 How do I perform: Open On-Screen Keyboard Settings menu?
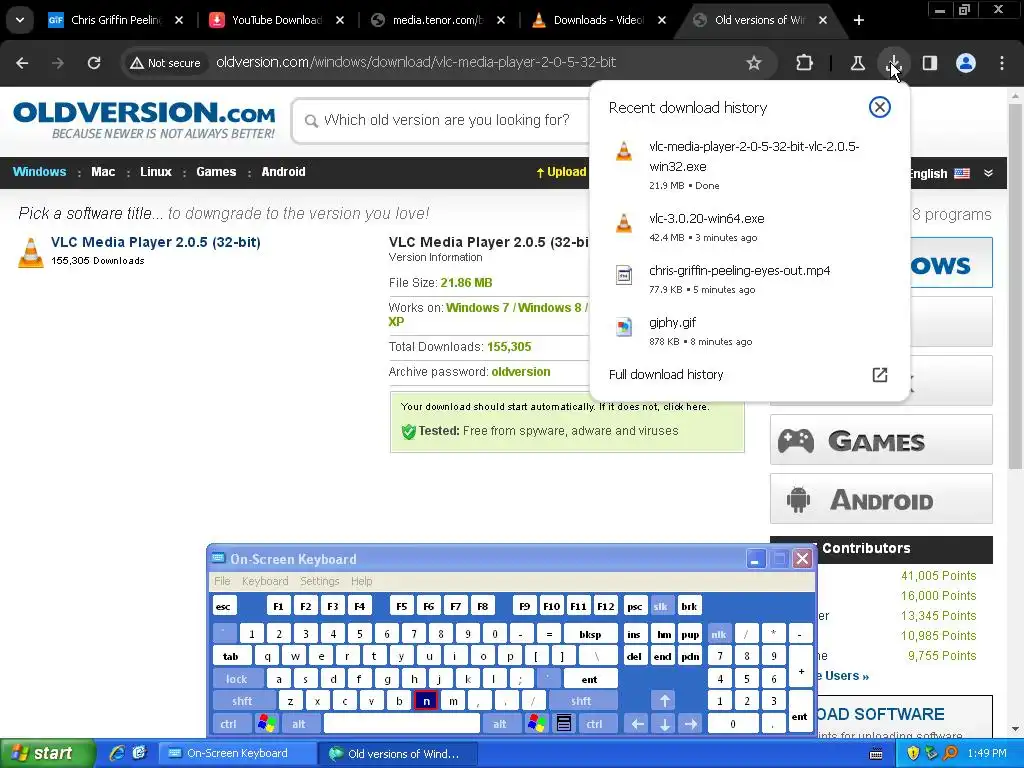(x=319, y=581)
